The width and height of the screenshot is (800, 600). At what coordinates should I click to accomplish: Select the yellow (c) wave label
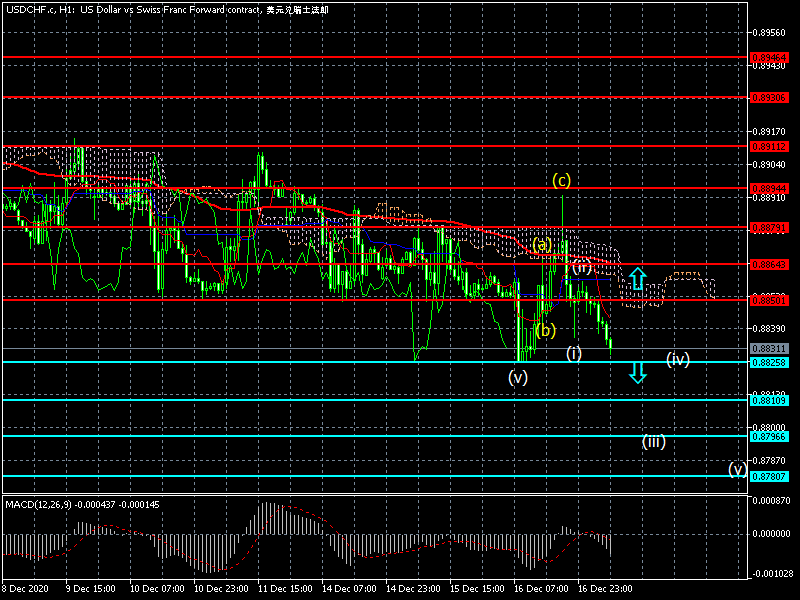coord(562,180)
